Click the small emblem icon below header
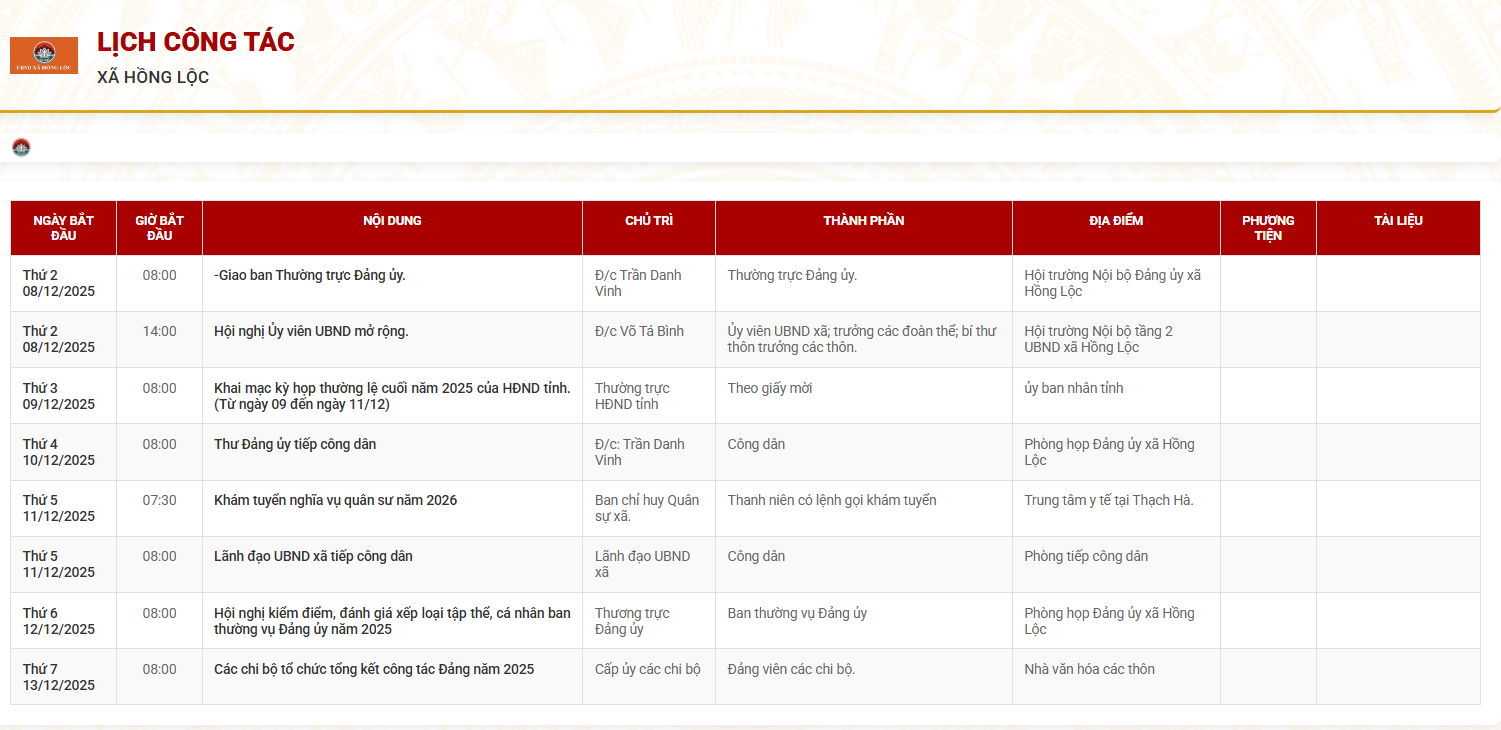1501x730 pixels. (21, 148)
